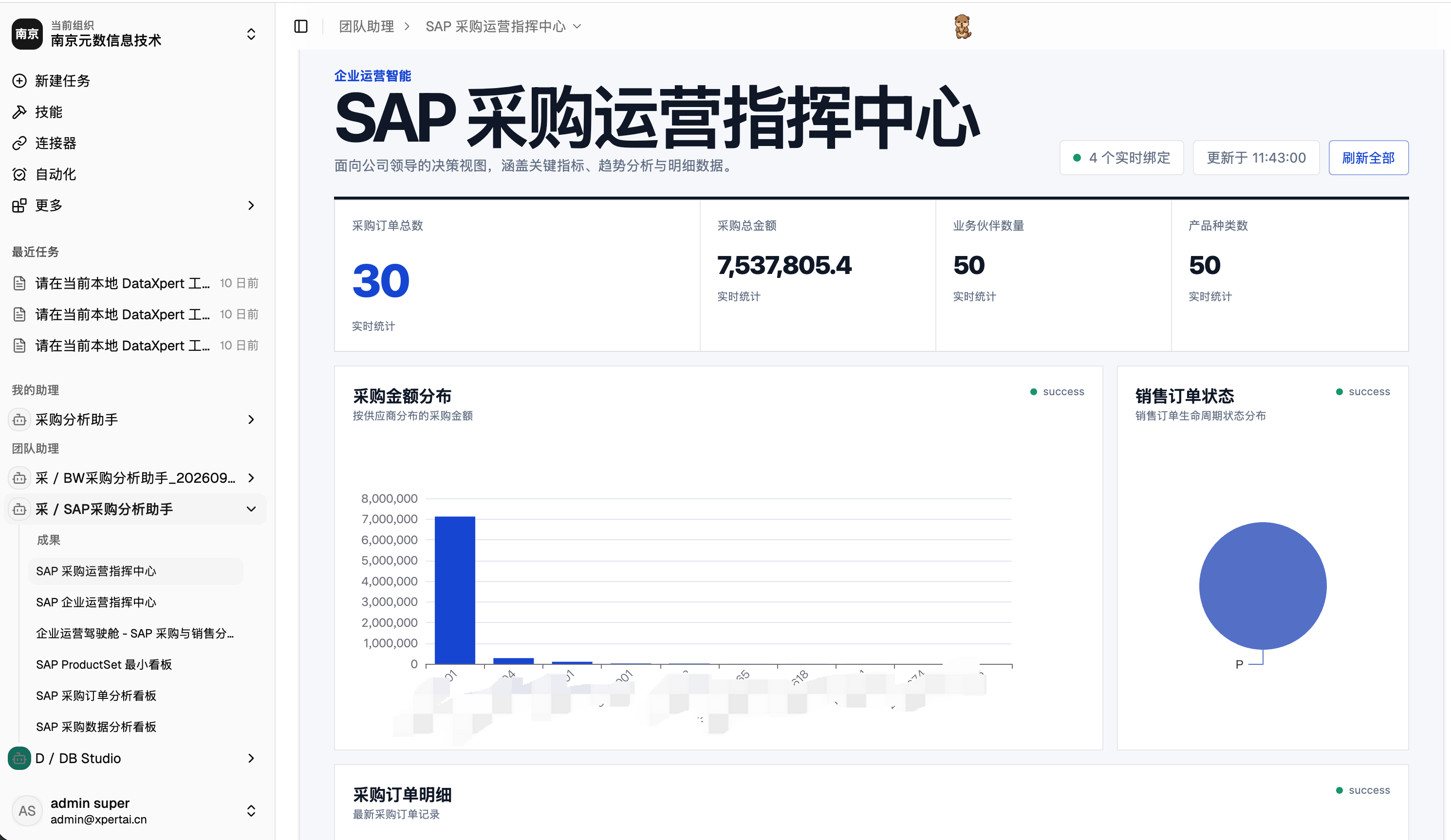Screen dimensions: 1451x840
Task: Click 团队助理 breadcrumb link
Action: [x=366, y=26]
